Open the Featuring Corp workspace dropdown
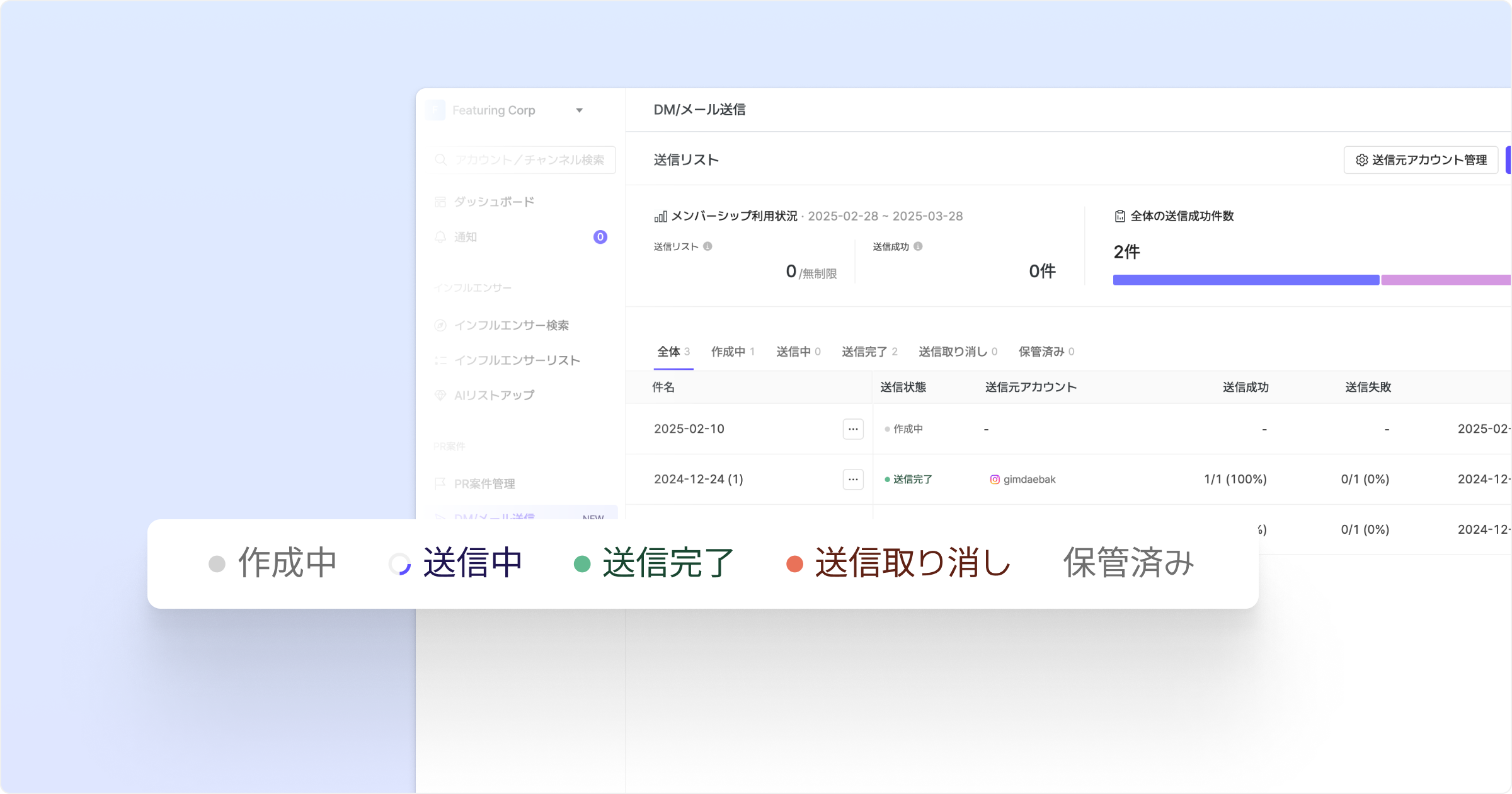This screenshot has height=794, width=1512. pos(579,110)
